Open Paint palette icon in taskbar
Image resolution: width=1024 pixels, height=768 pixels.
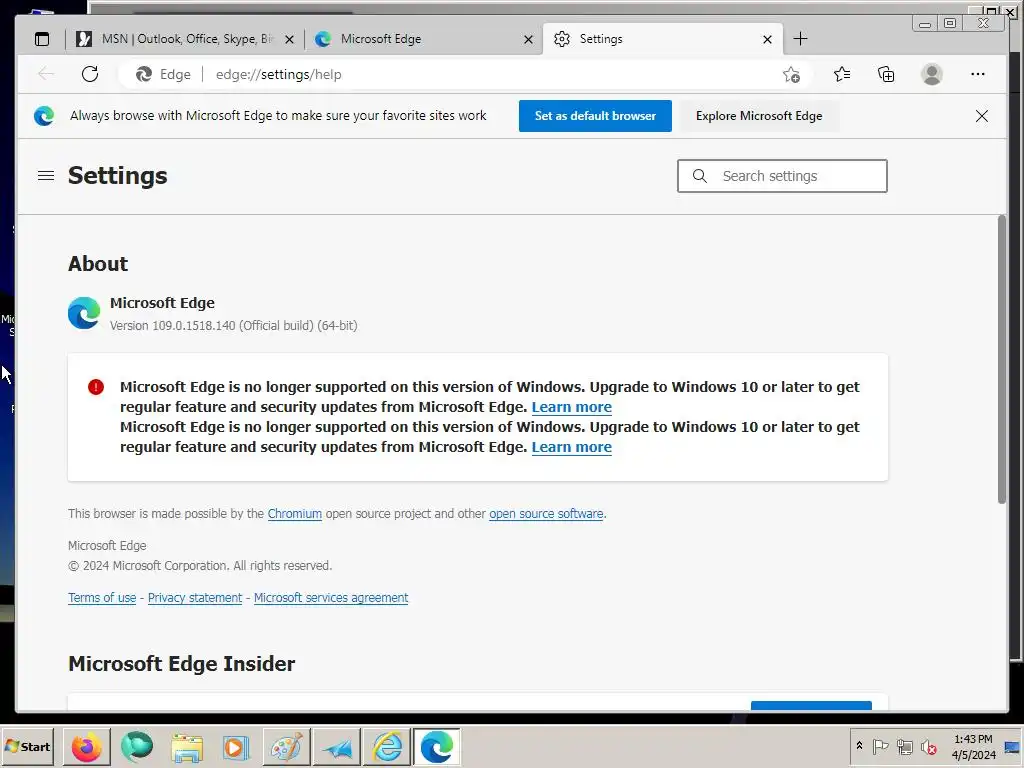coord(287,747)
